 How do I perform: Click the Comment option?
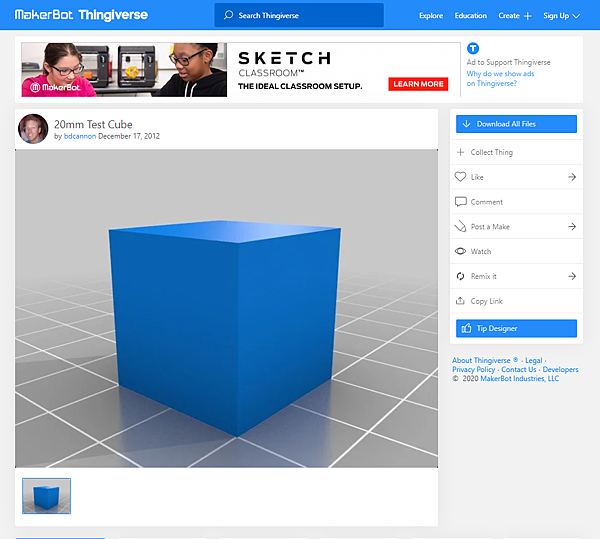click(x=516, y=202)
